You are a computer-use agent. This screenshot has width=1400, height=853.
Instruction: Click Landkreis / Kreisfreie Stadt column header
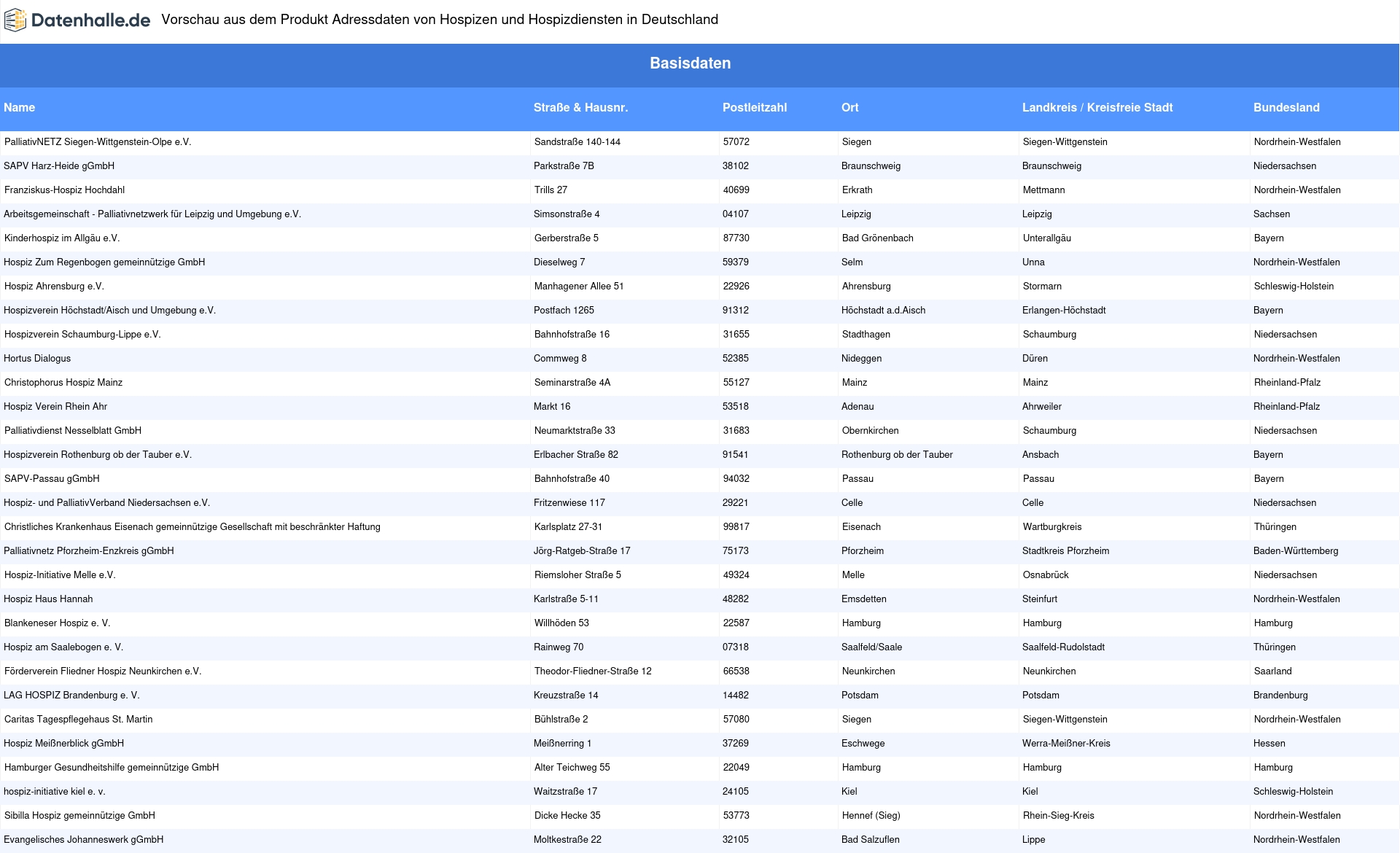point(1097,107)
